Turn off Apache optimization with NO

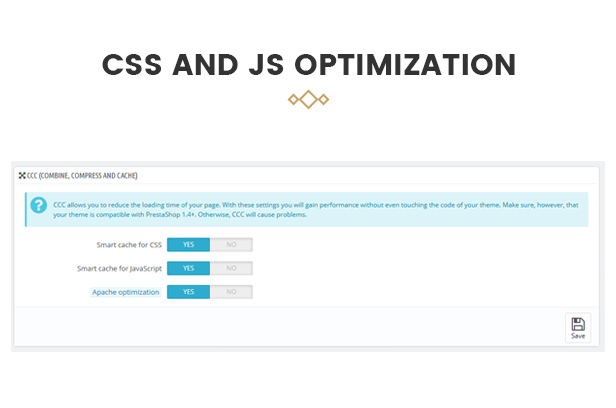coord(231,292)
